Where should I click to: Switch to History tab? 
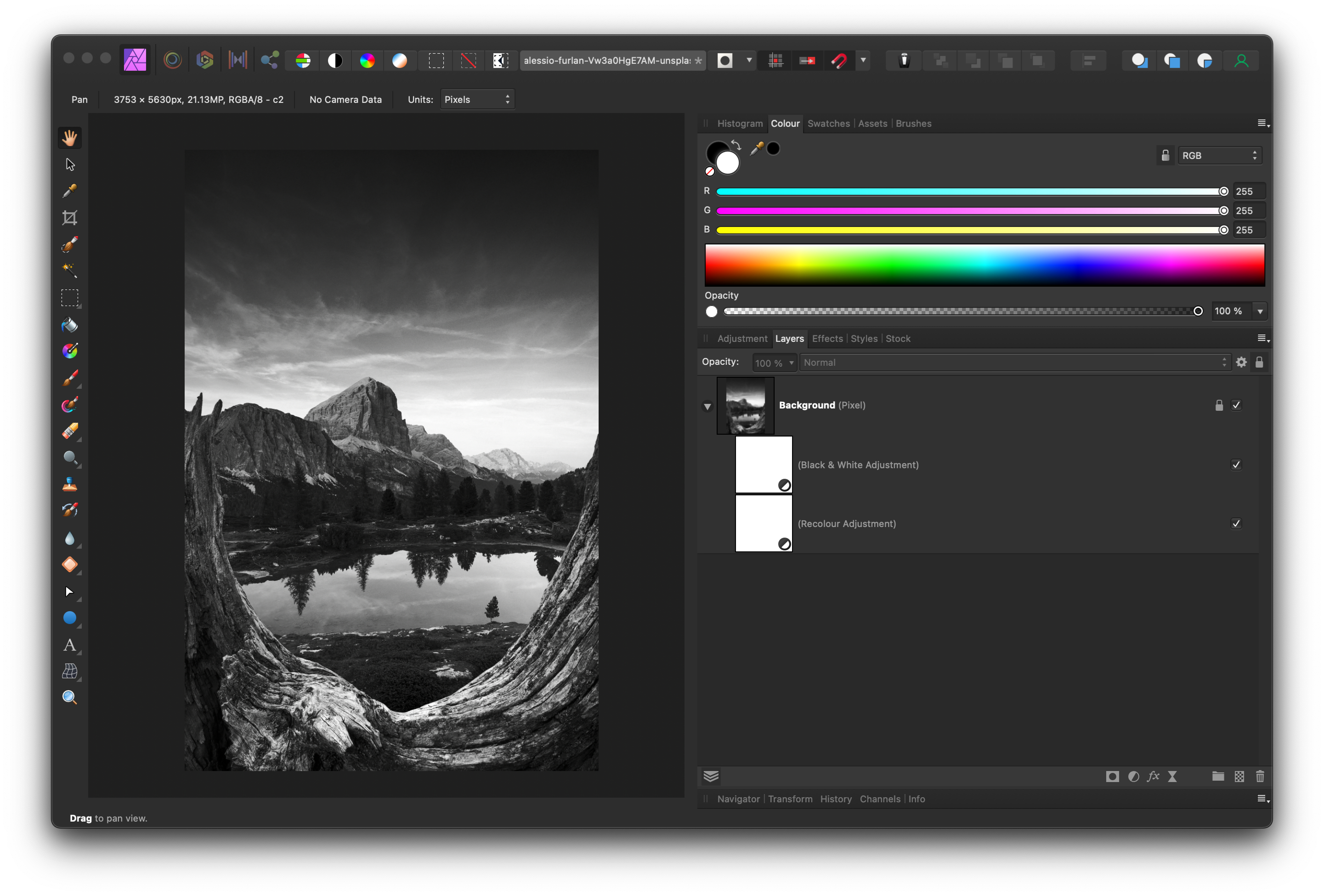[x=835, y=799]
